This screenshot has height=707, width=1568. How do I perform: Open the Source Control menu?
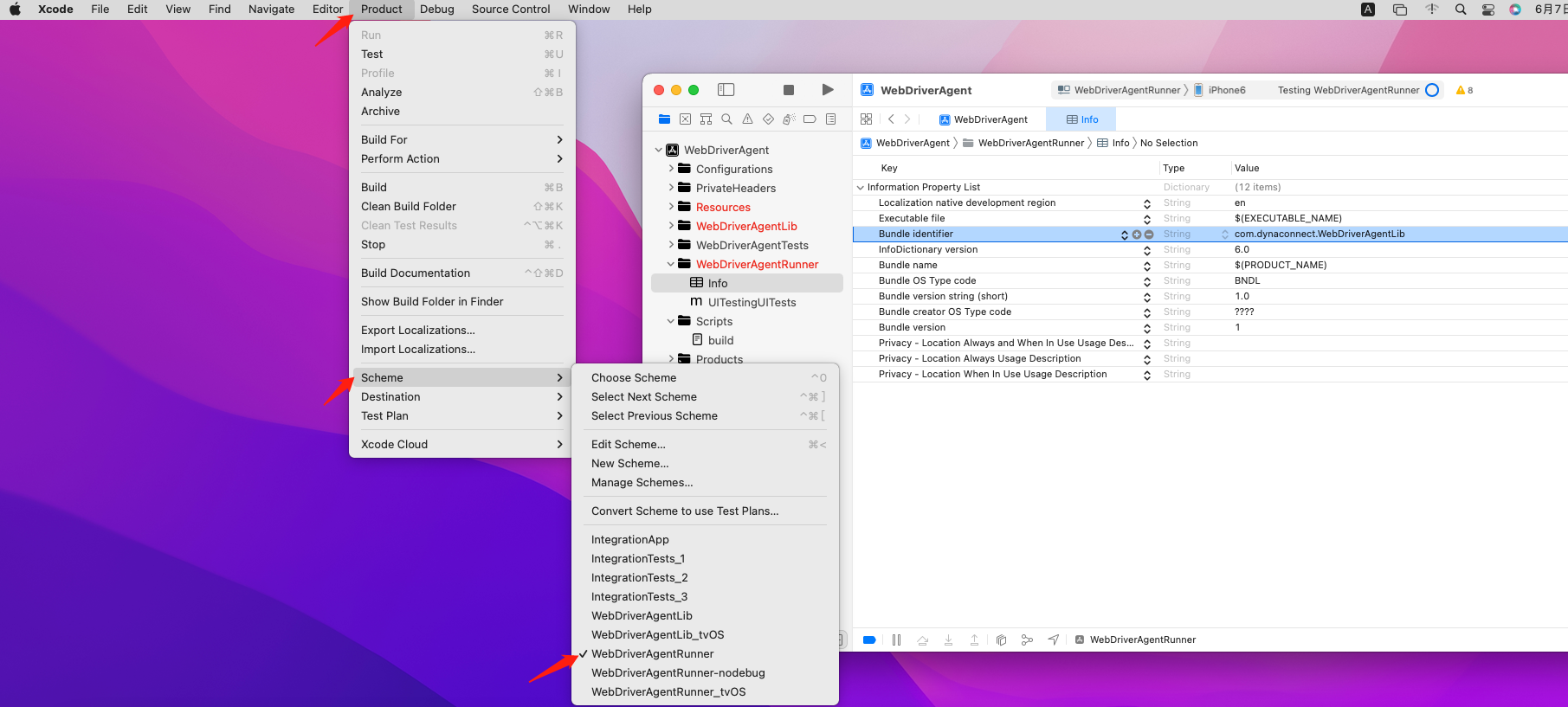511,10
